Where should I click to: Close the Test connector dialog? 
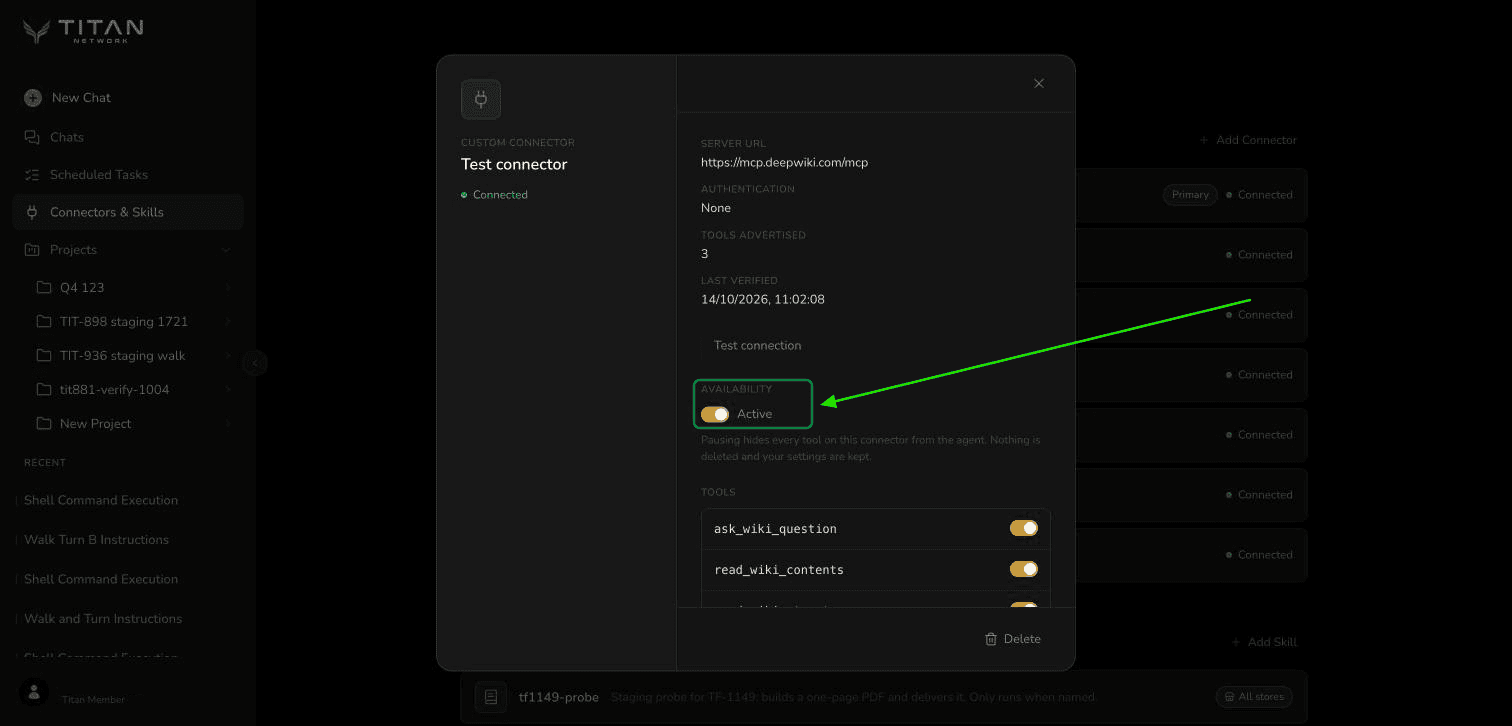(1039, 83)
